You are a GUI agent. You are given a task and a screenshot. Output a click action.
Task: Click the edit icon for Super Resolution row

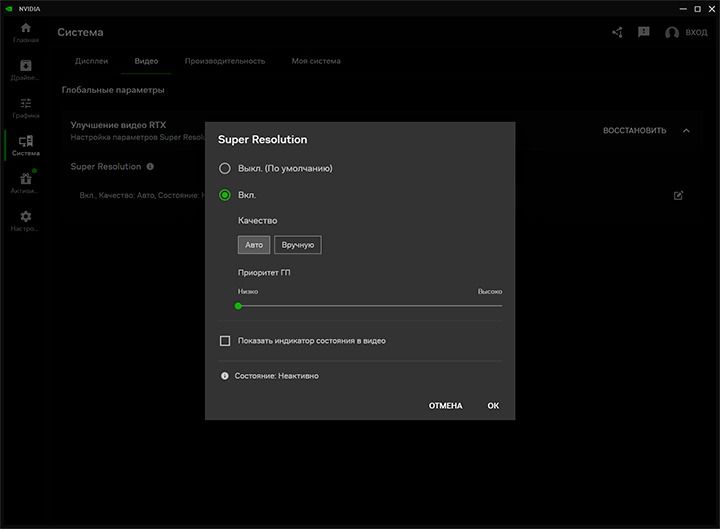tap(678, 196)
